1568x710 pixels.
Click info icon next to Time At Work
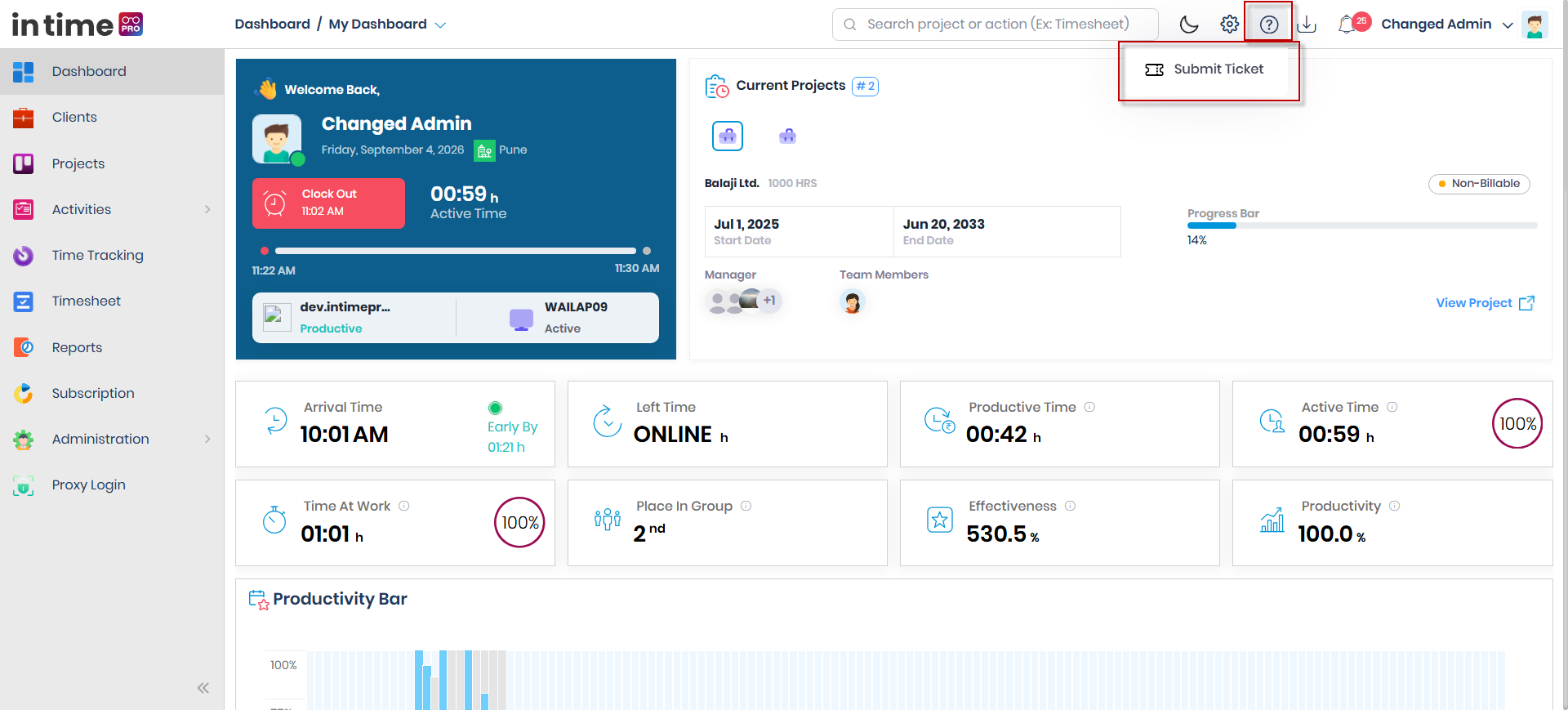point(403,506)
